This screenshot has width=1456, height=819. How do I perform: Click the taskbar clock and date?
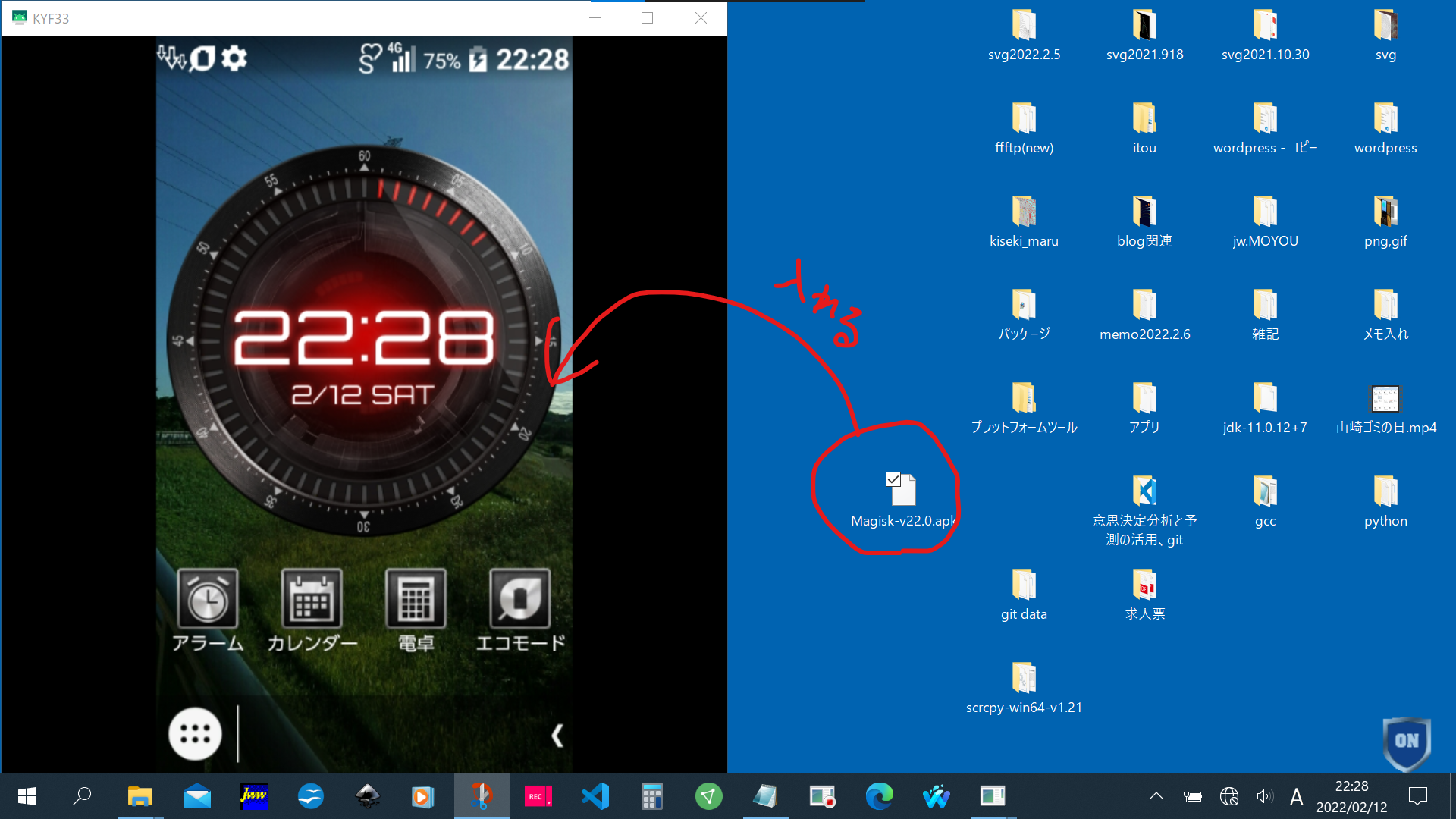[x=1351, y=796]
